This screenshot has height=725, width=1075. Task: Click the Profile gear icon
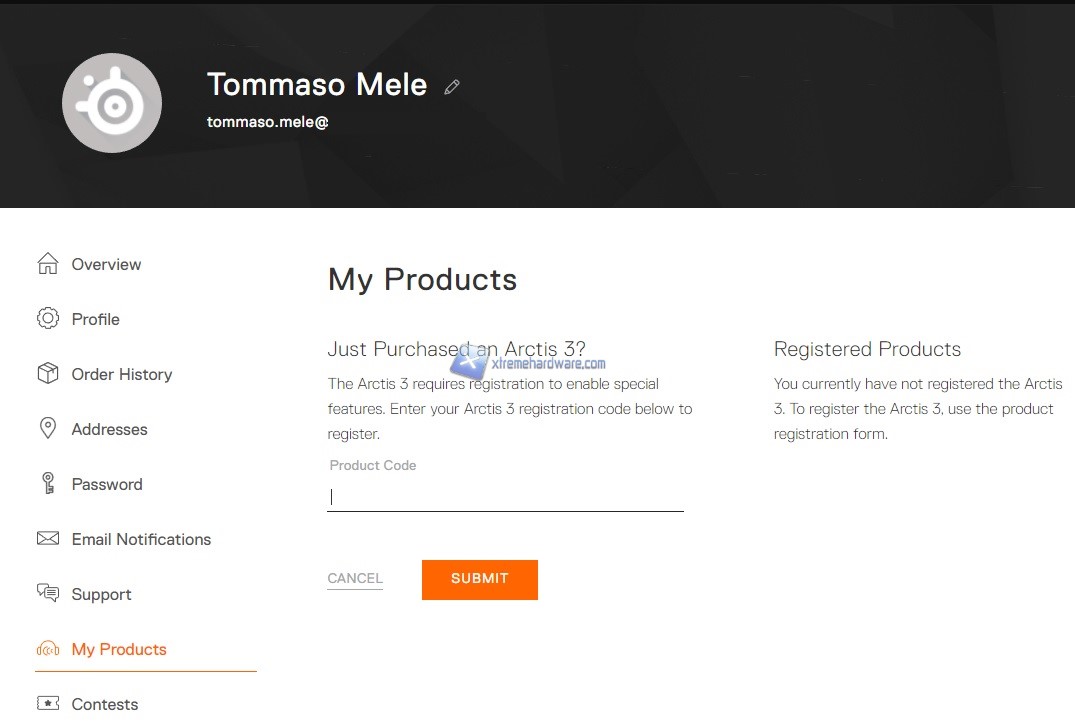(48, 319)
